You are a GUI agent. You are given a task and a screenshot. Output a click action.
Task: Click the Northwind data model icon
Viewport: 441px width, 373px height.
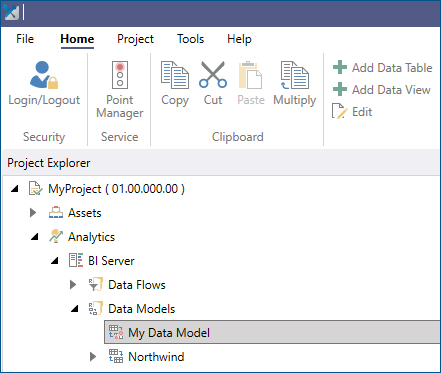point(116,356)
